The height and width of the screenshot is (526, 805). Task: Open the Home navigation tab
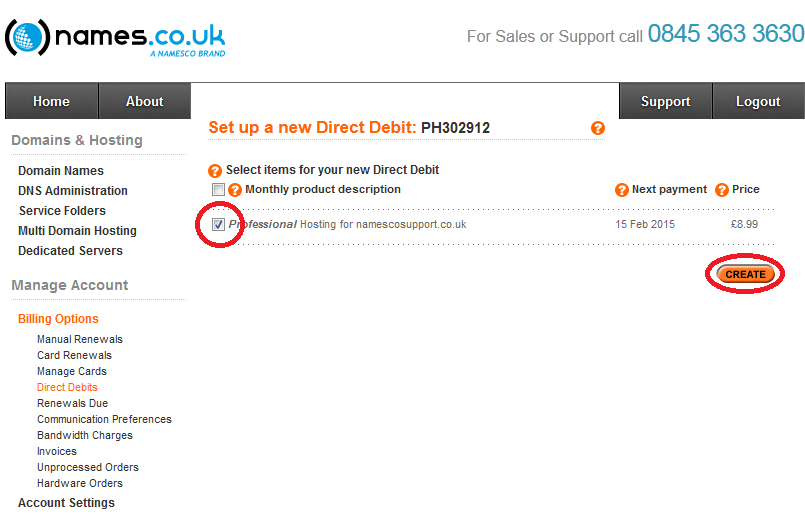[x=51, y=101]
